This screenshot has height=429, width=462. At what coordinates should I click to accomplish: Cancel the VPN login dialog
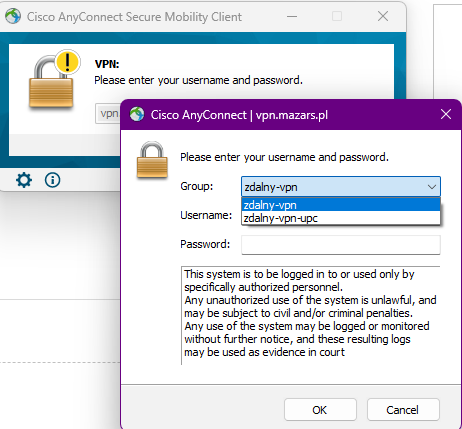click(x=403, y=410)
